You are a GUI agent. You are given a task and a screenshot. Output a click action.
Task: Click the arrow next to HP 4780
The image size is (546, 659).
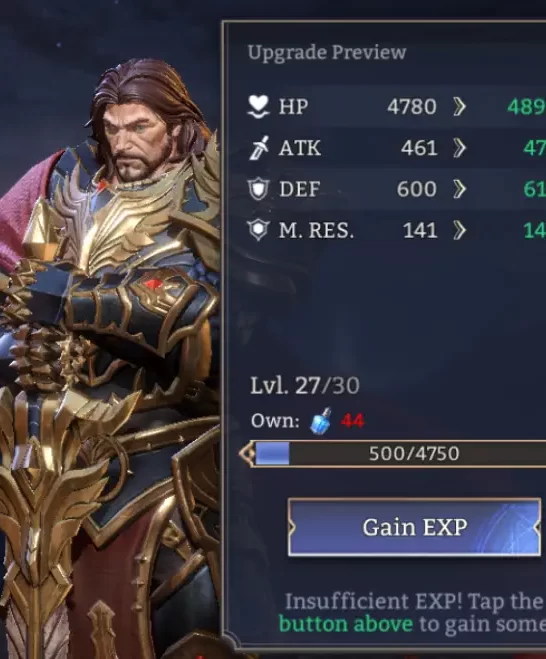[460, 107]
